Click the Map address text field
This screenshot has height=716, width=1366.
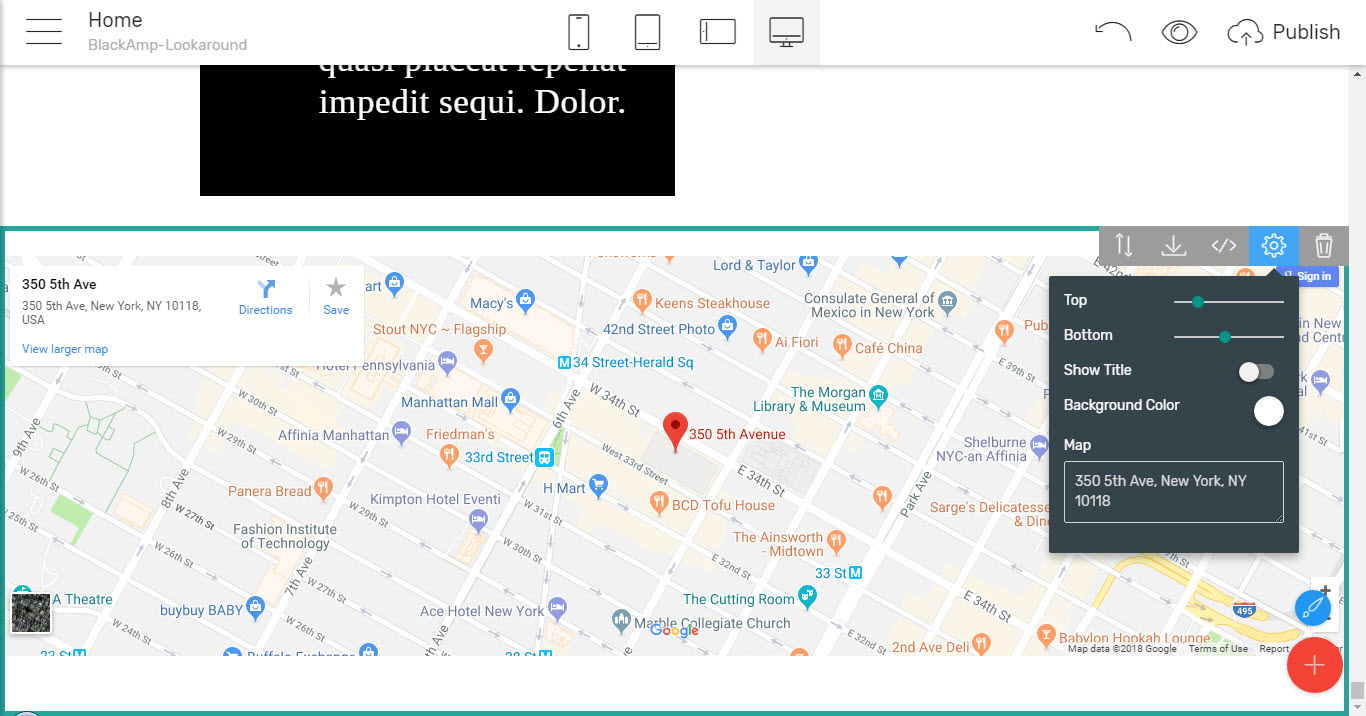[1173, 491]
